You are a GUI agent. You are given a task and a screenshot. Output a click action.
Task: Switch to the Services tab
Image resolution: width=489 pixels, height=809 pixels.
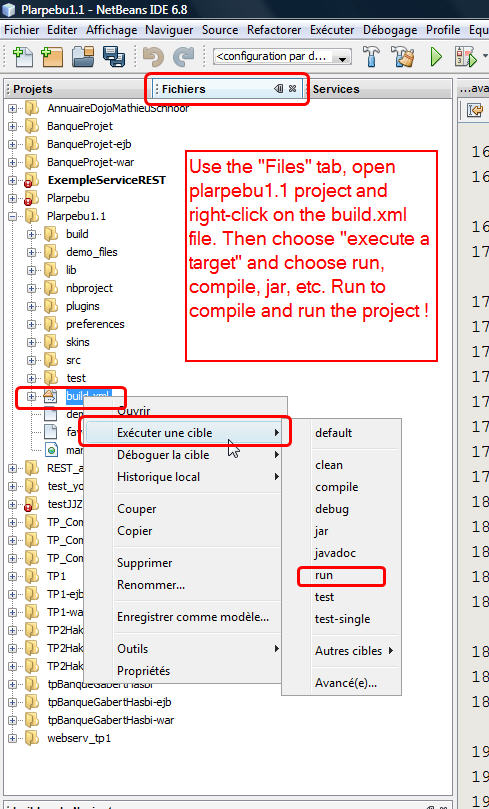[336, 89]
